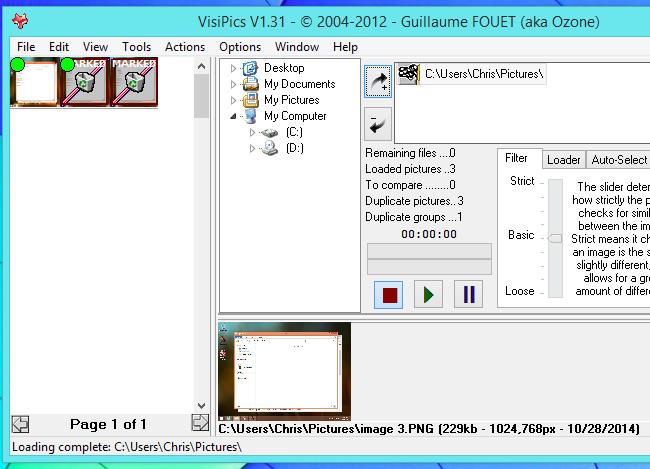Click the Duplicate groups count line
The width and height of the screenshot is (650, 469).
(x=414, y=217)
